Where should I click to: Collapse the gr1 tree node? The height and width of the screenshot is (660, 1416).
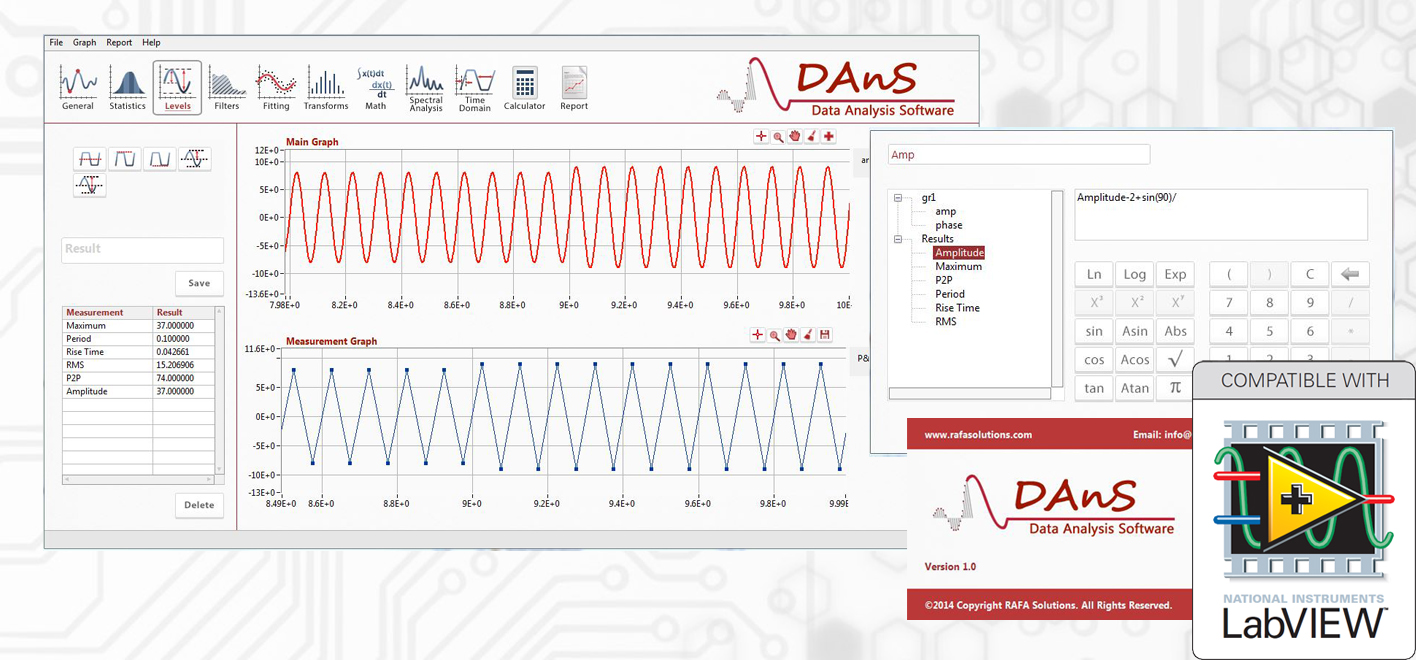coord(898,198)
